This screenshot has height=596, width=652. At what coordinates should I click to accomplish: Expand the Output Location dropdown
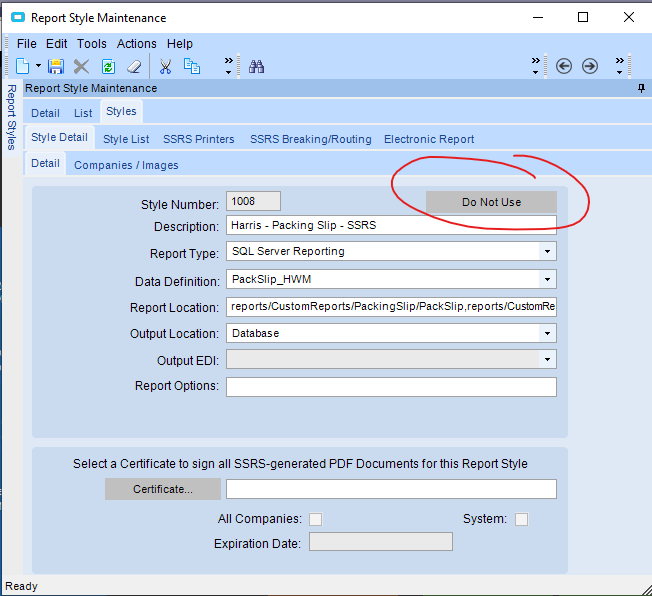[547, 333]
